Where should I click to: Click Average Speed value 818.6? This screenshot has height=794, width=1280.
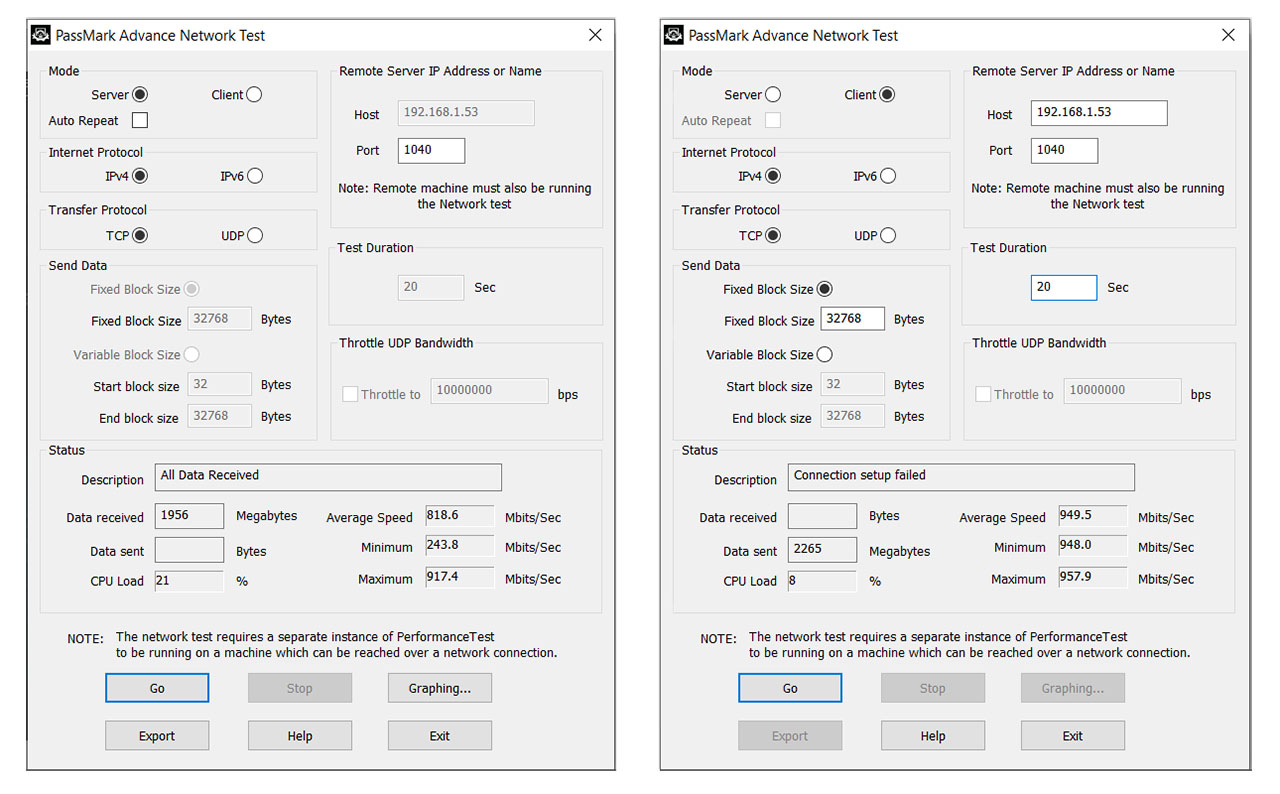(x=460, y=516)
